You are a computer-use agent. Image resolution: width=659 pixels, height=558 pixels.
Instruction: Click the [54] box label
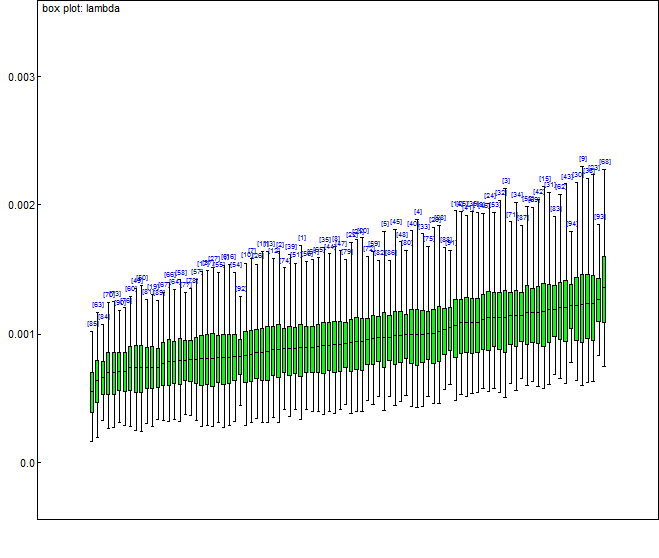(236, 265)
